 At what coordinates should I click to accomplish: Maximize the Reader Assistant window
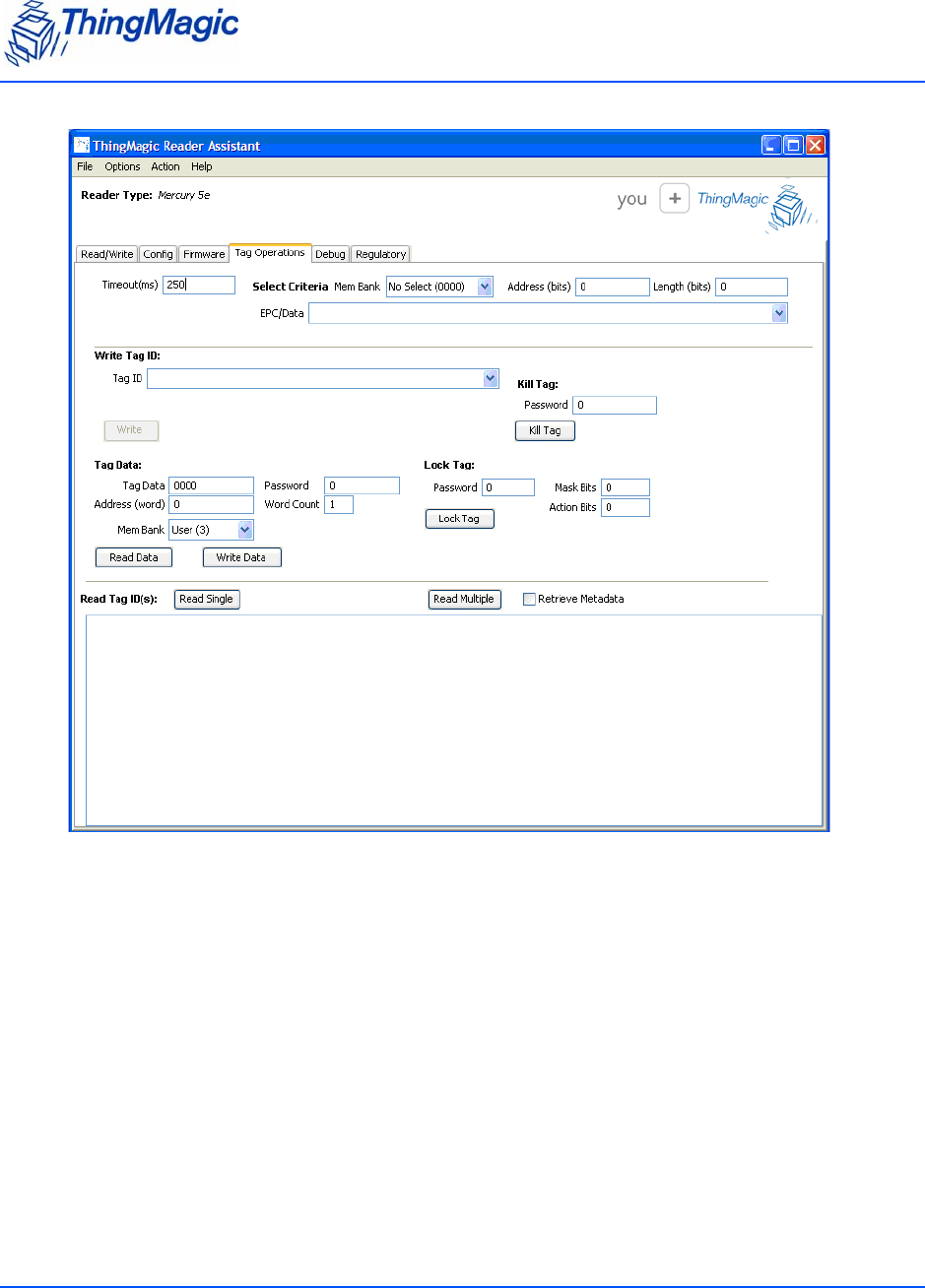click(x=793, y=145)
